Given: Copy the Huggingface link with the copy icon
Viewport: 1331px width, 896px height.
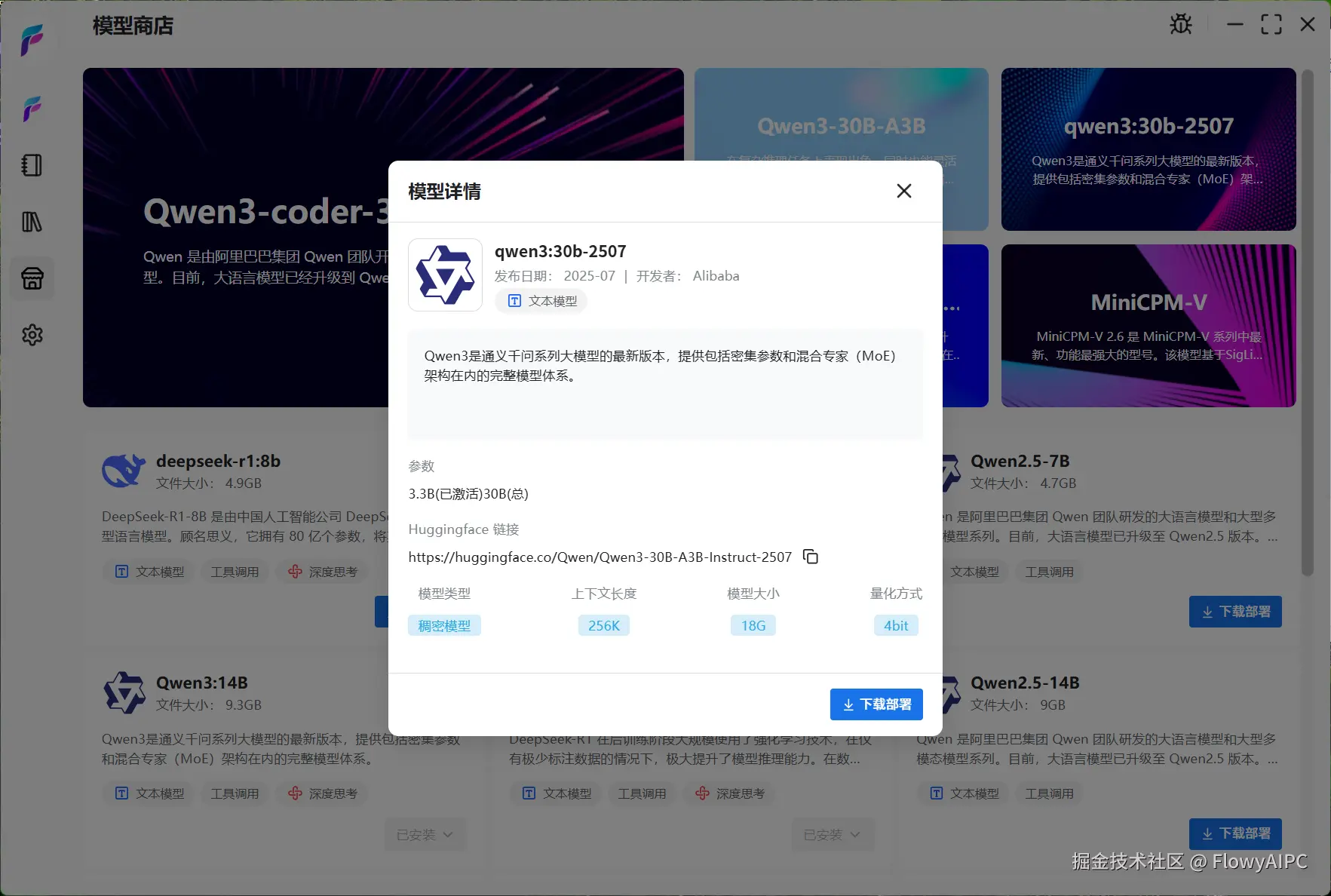Looking at the screenshot, I should pos(811,557).
